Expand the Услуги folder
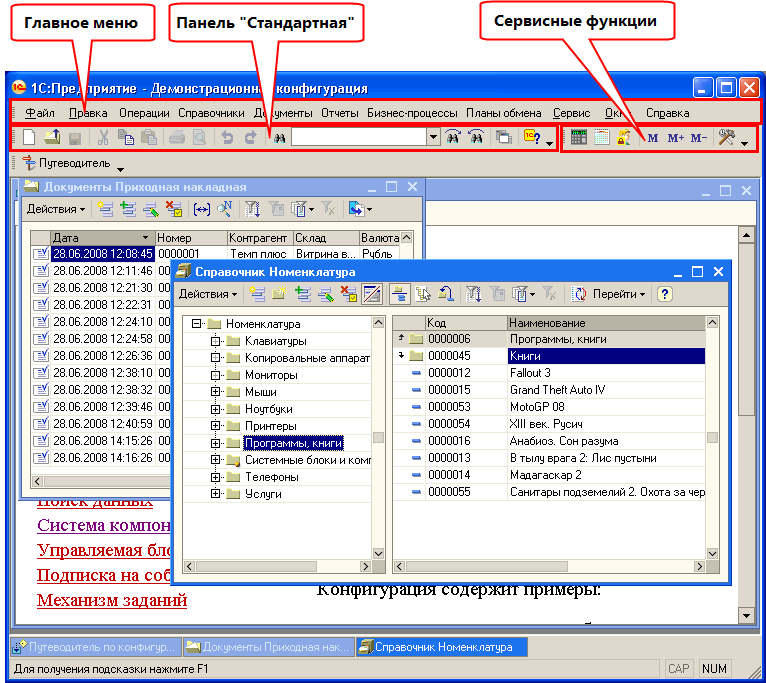This screenshot has height=683, width=766. point(215,494)
